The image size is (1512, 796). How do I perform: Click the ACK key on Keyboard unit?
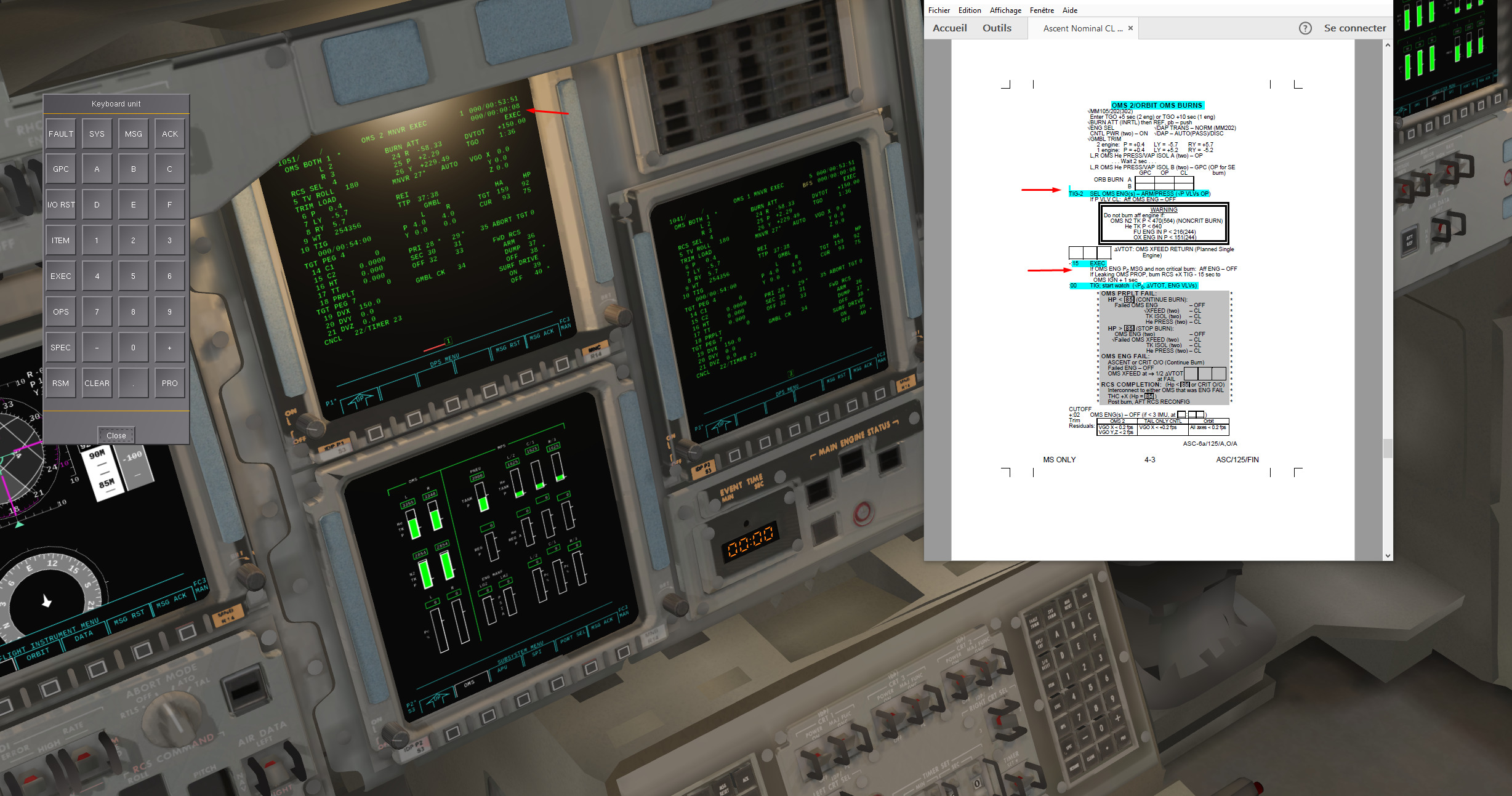pos(170,134)
